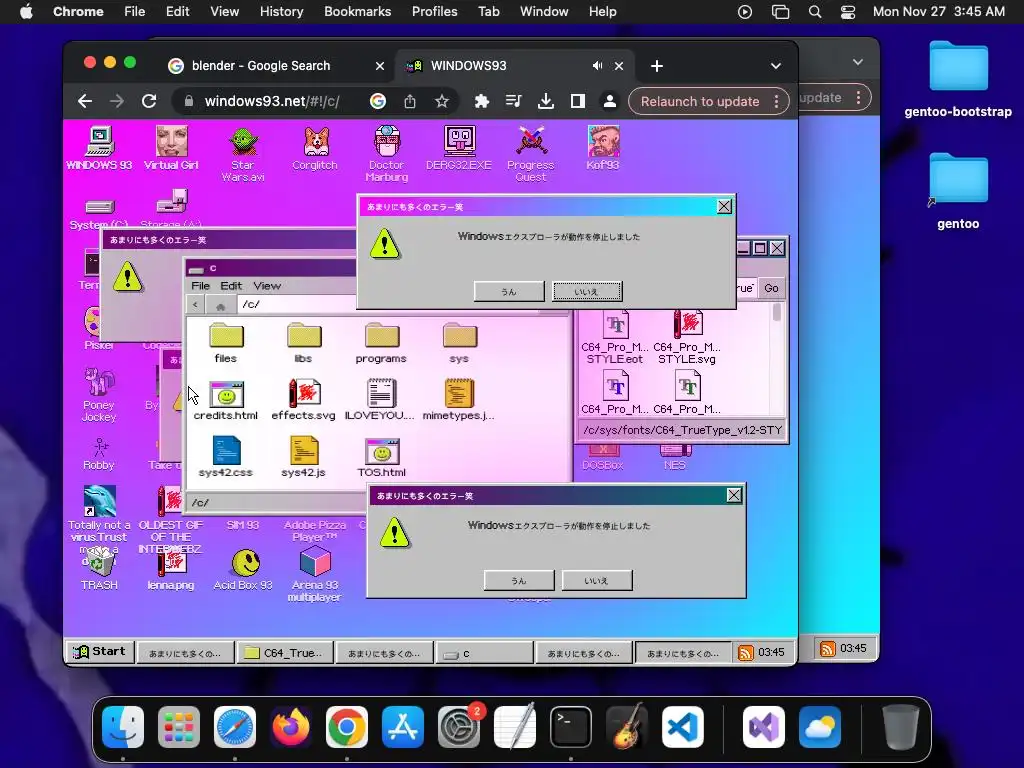Open the Chrome profile avatar icon
This screenshot has width=1024, height=768.
(609, 101)
